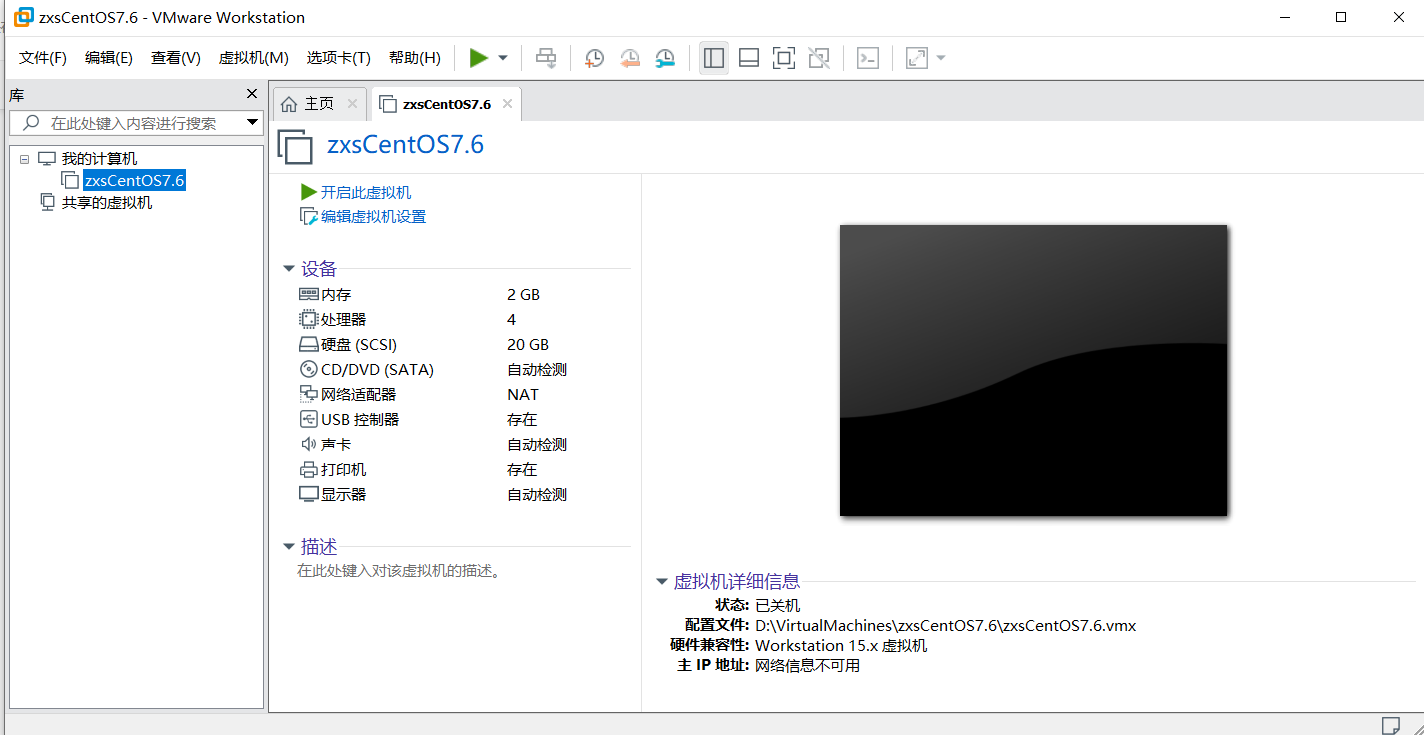Open the stretch display dropdown arrow
This screenshot has width=1424, height=735.
[x=941, y=58]
